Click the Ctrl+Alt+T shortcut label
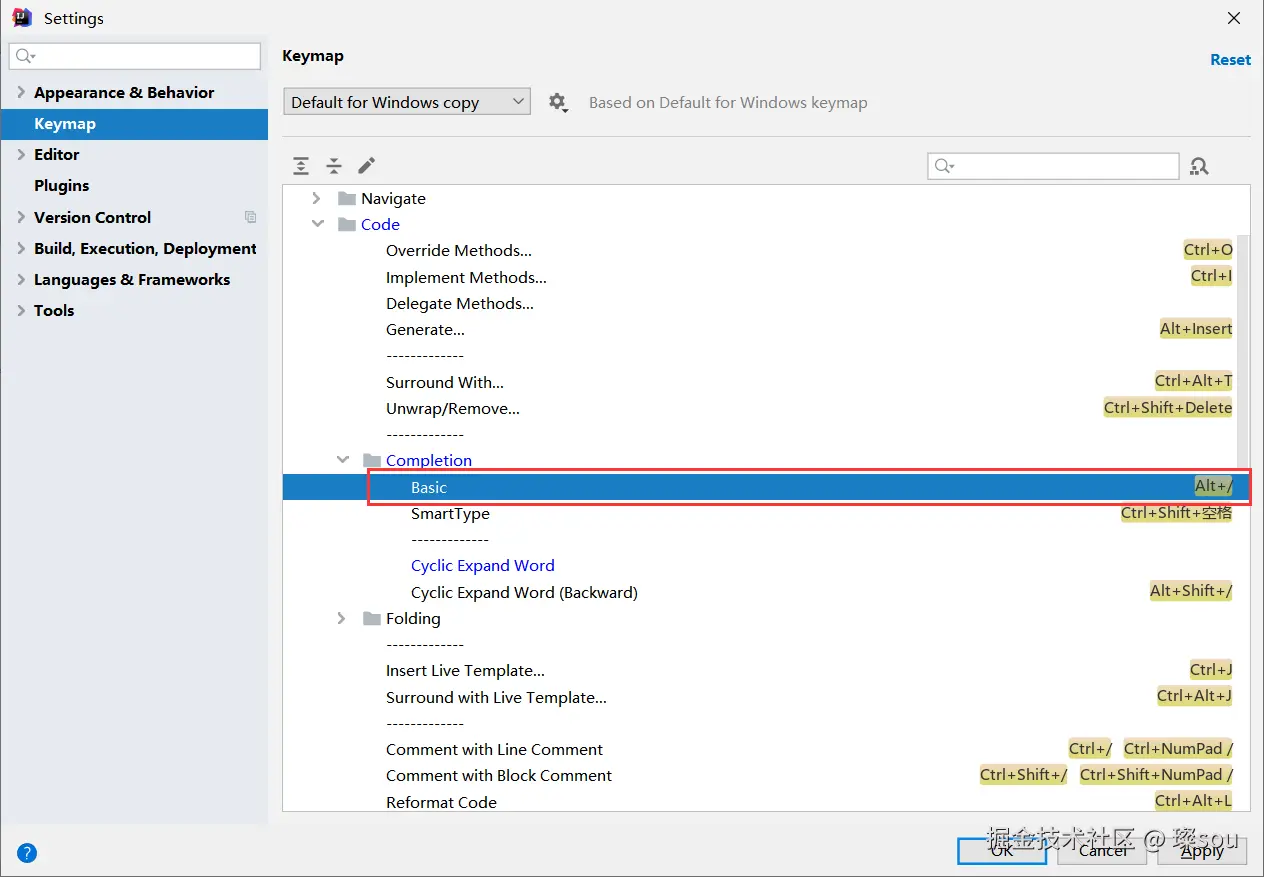 (1193, 380)
